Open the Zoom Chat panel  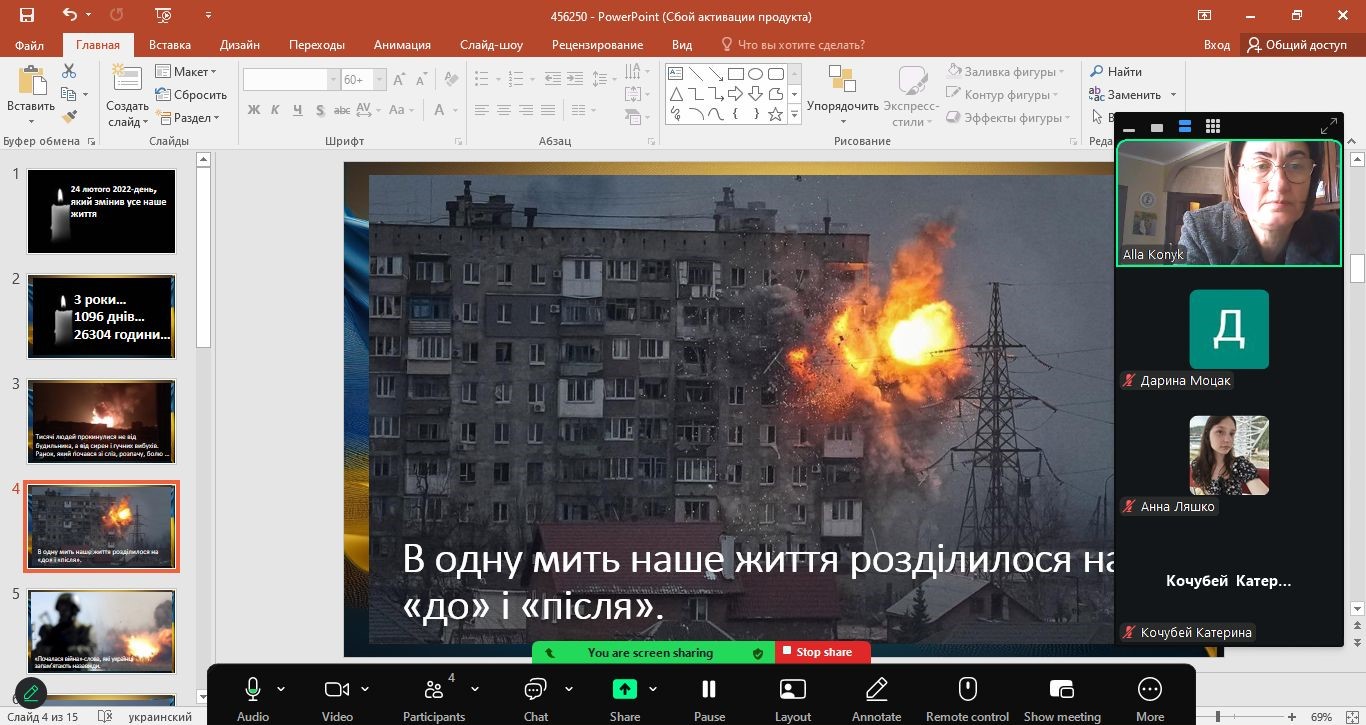coord(536,698)
